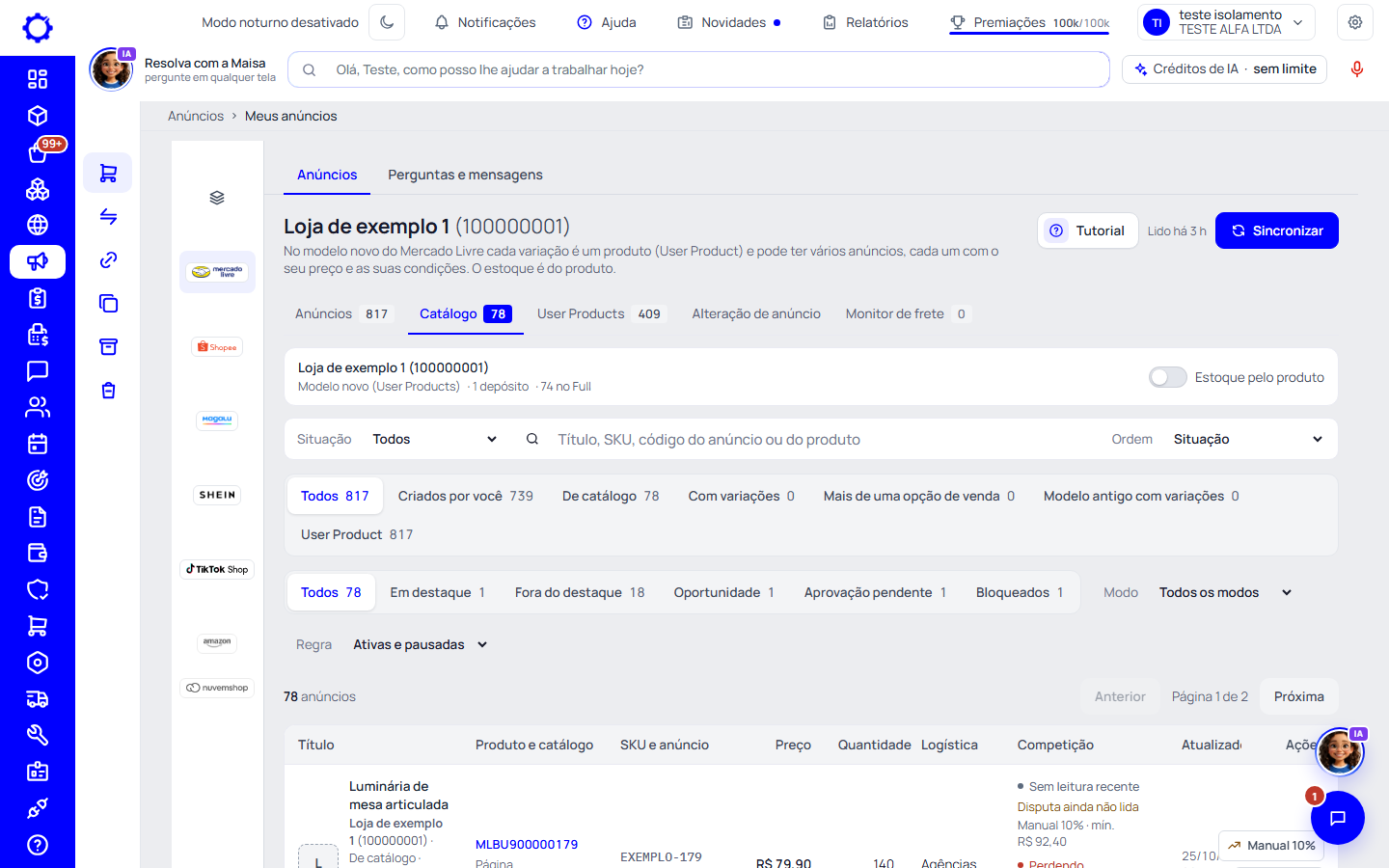Expand the Regra Ativas e pausadas dropdown

point(421,644)
